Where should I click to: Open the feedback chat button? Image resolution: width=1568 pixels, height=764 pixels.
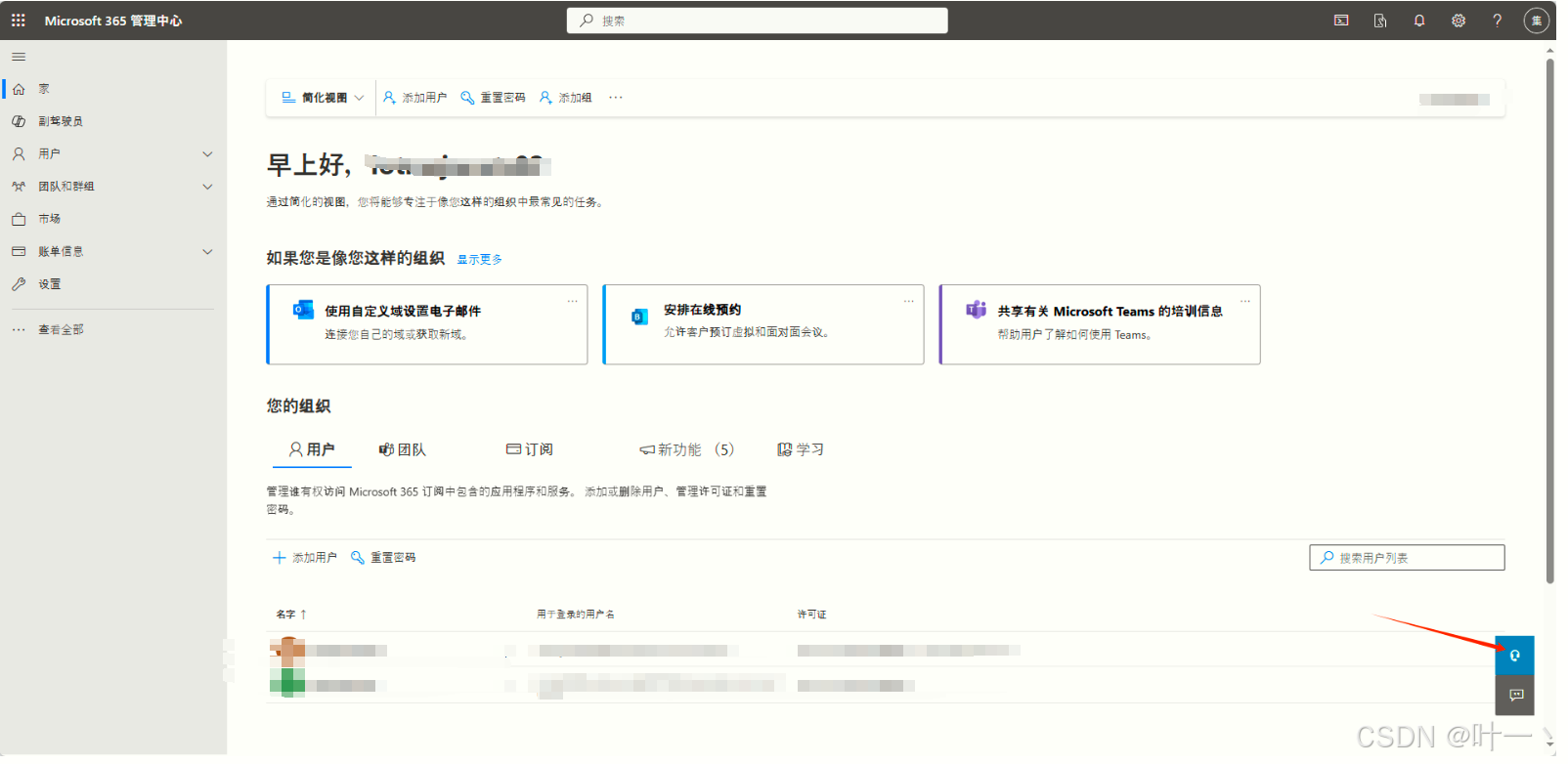coord(1514,696)
